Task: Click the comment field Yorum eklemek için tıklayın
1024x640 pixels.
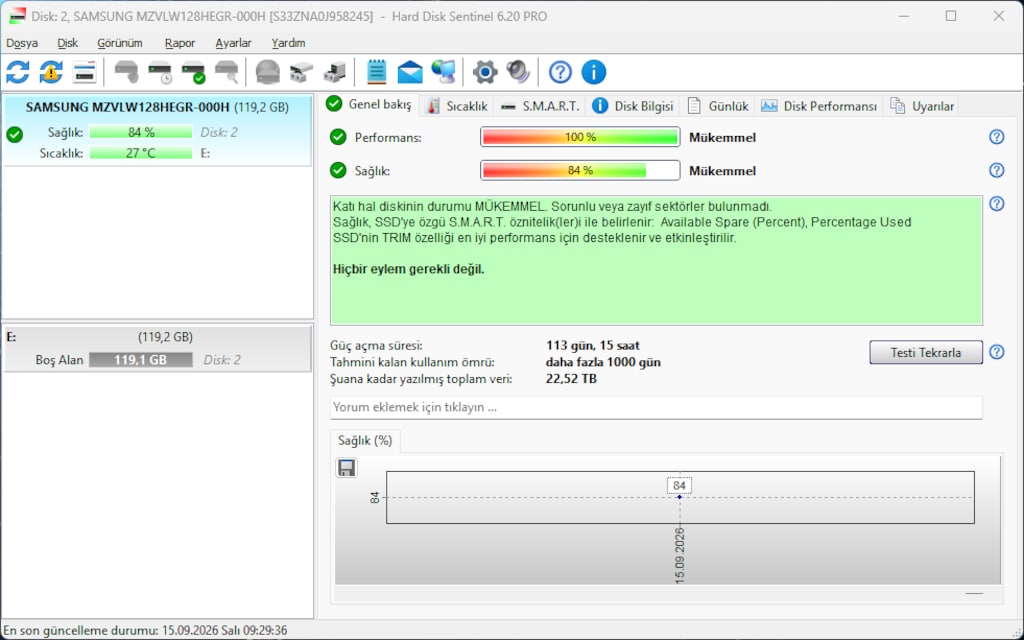Action: pyautogui.click(x=656, y=408)
